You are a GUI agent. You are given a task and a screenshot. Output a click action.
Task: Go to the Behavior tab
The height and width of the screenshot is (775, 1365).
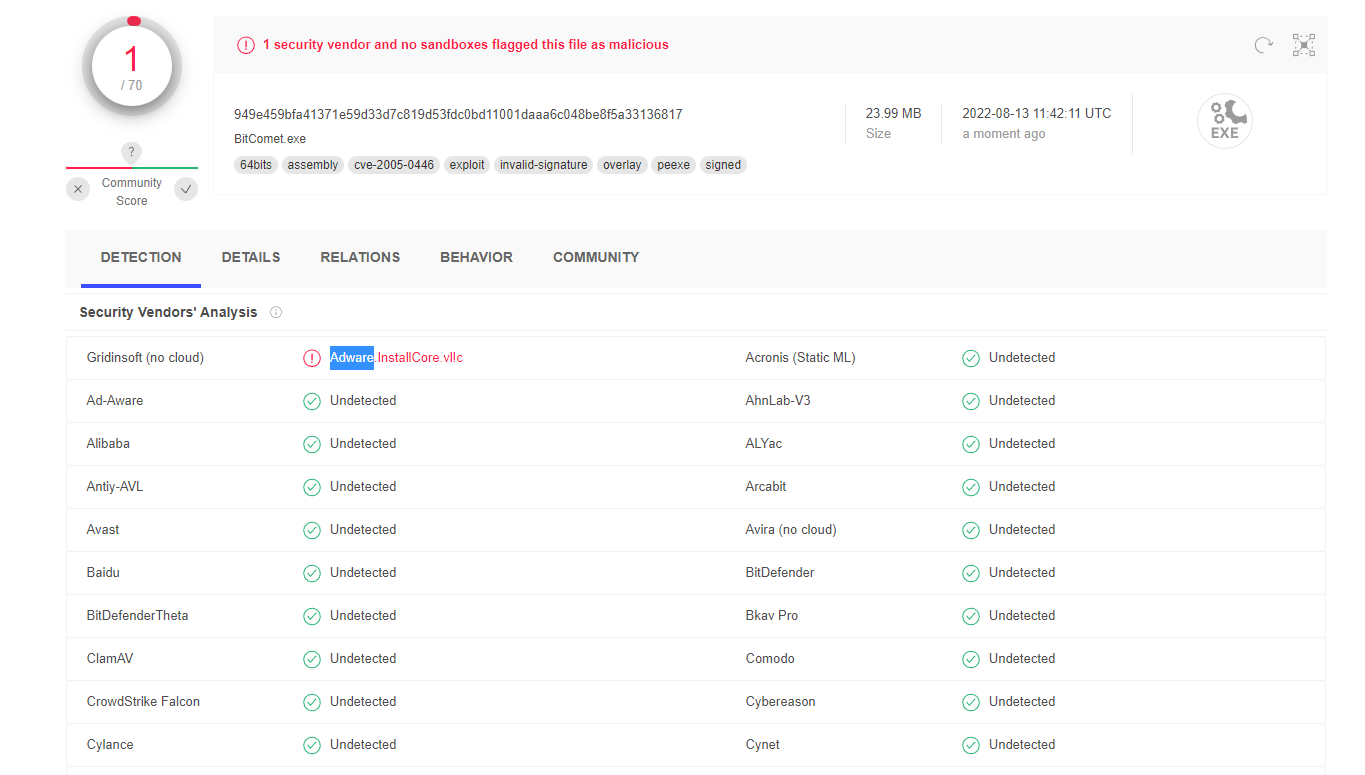[x=476, y=257]
